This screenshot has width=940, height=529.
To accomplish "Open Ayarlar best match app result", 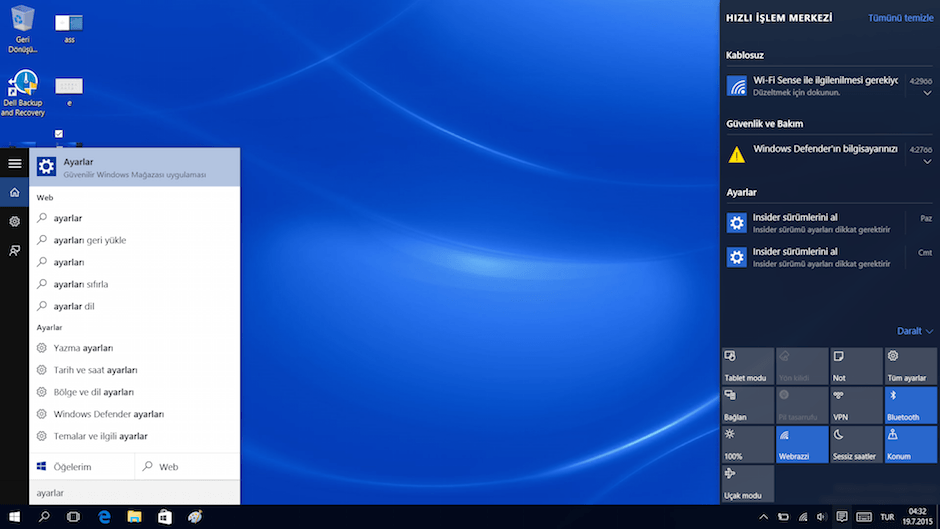I will tap(135, 167).
